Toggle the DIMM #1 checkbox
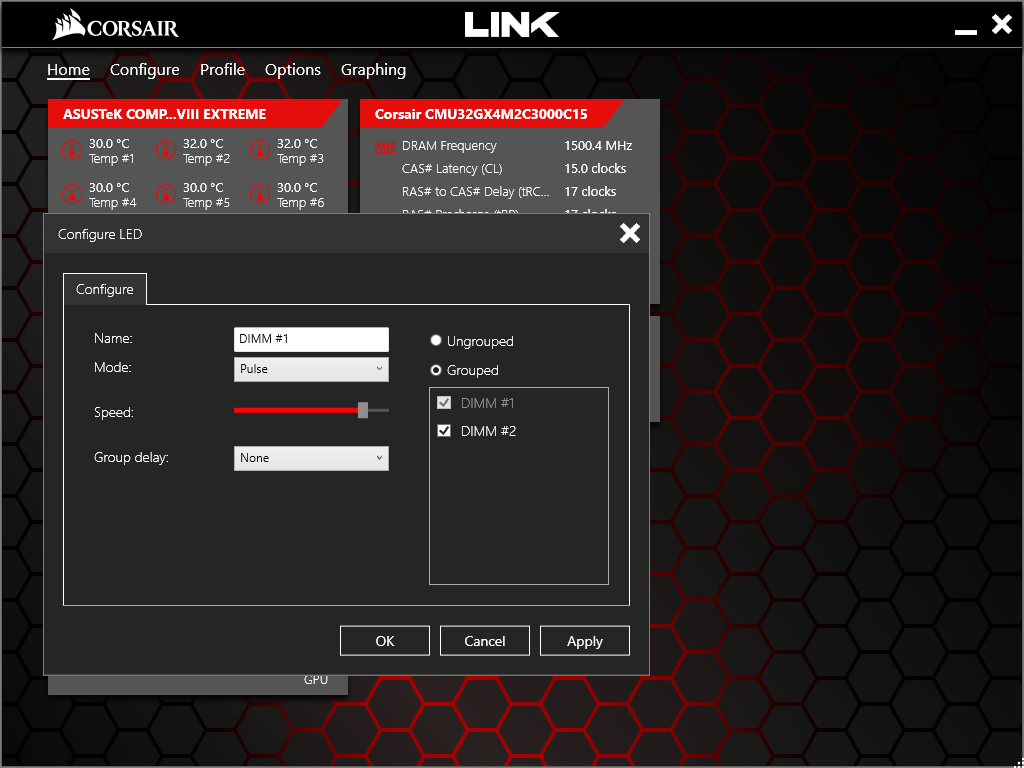 (x=444, y=403)
